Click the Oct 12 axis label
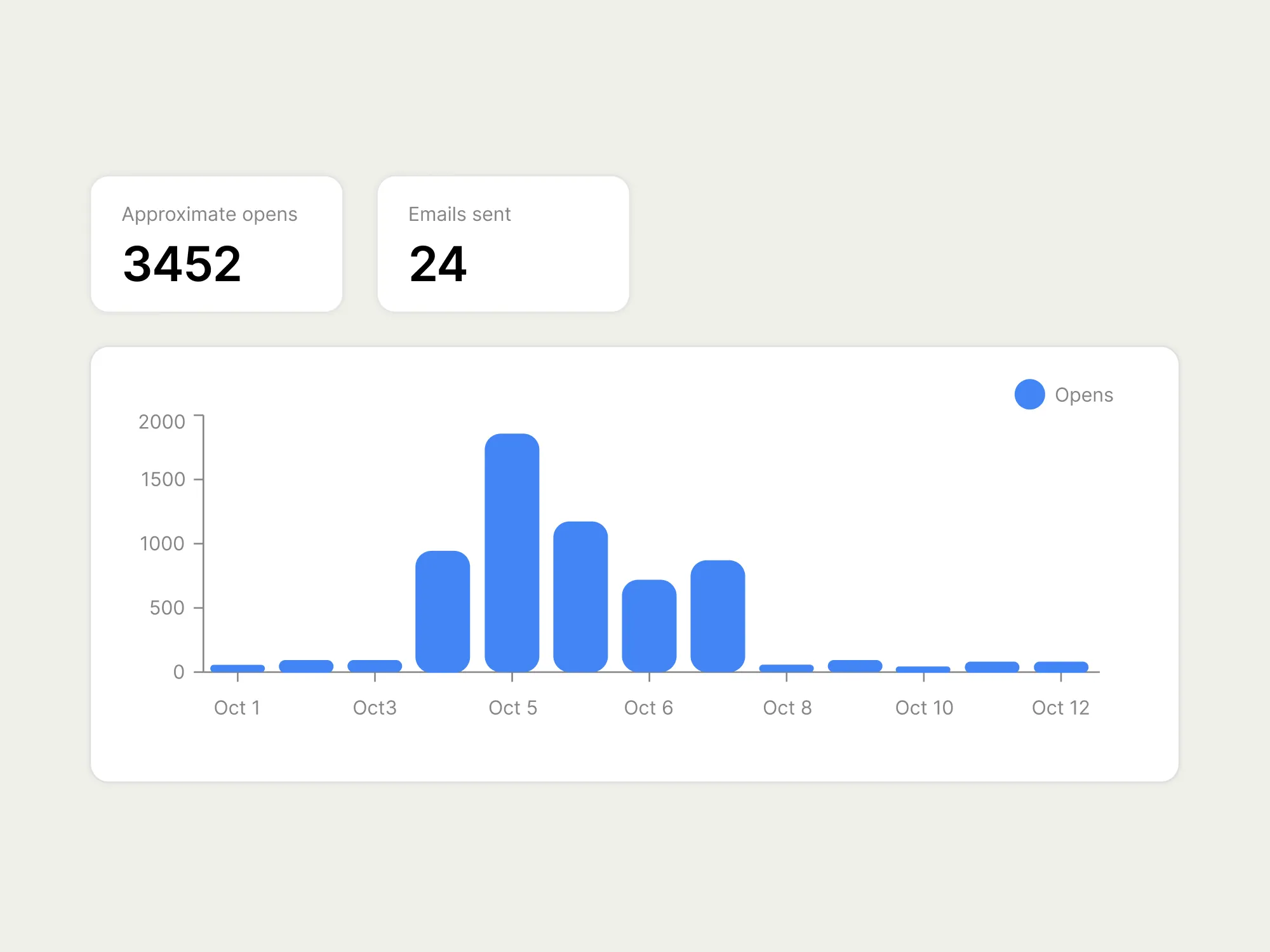Screen dimensions: 1270x952 pyautogui.click(x=1060, y=708)
